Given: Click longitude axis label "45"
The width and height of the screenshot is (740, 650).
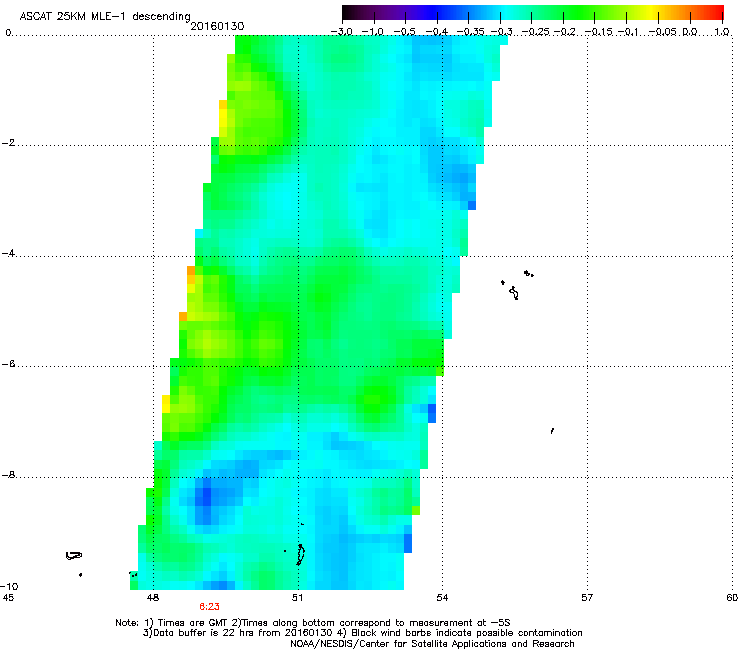Looking at the screenshot, I should tap(8, 598).
